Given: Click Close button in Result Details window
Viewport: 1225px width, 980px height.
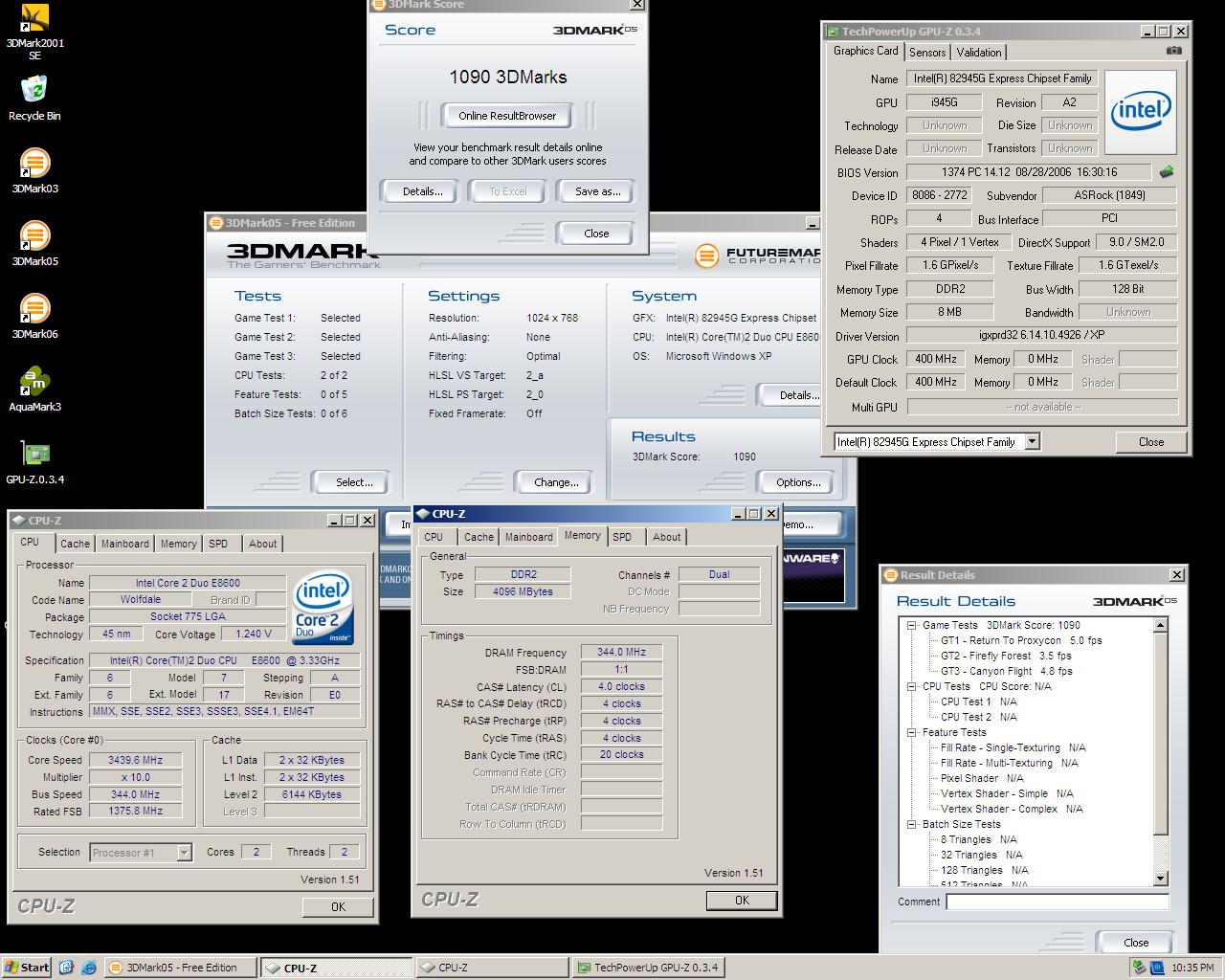Looking at the screenshot, I should [1136, 942].
